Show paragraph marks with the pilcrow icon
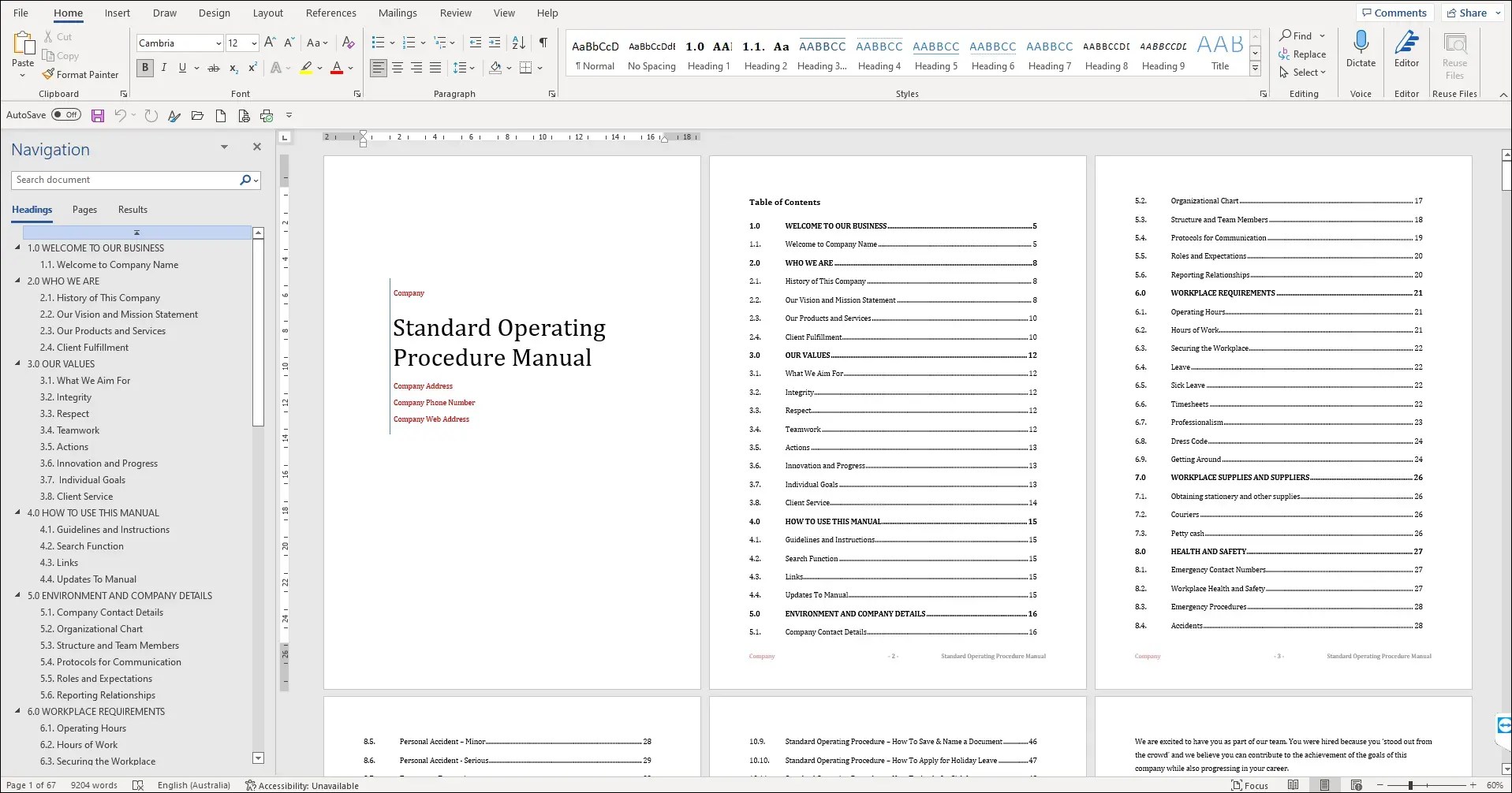 pos(543,43)
